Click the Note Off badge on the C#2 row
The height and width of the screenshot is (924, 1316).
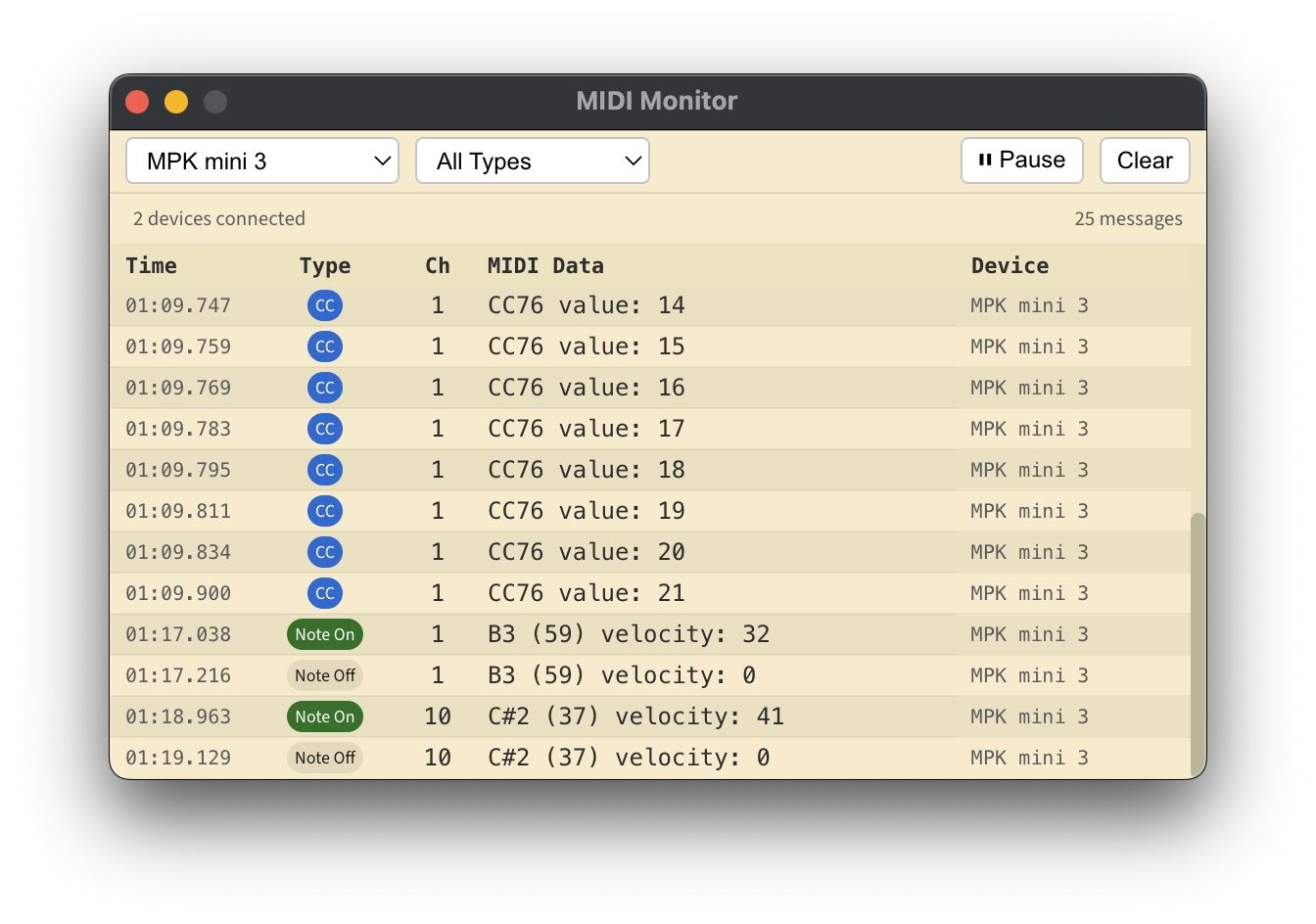[x=324, y=758]
